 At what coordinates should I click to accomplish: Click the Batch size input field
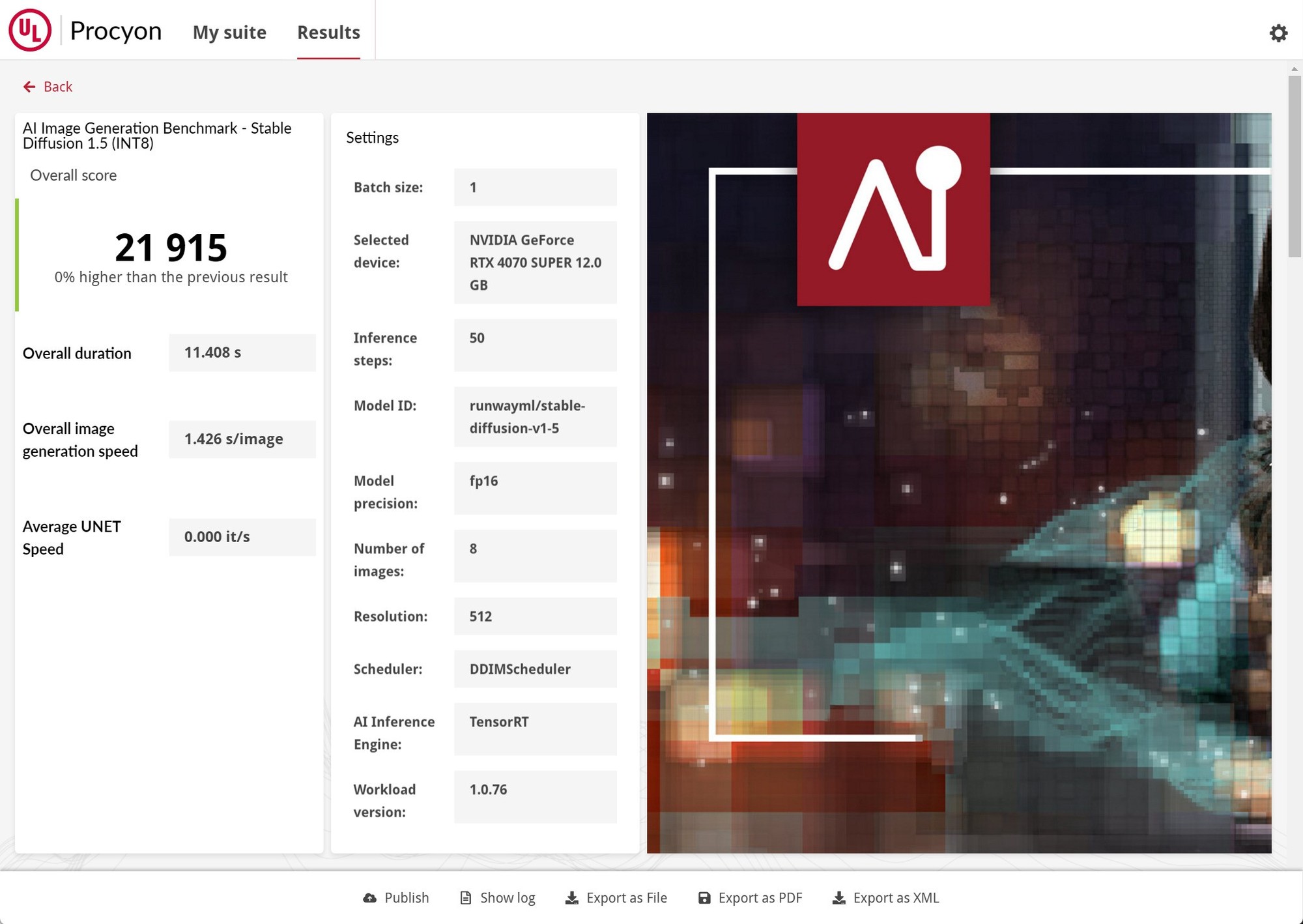pyautogui.click(x=536, y=187)
